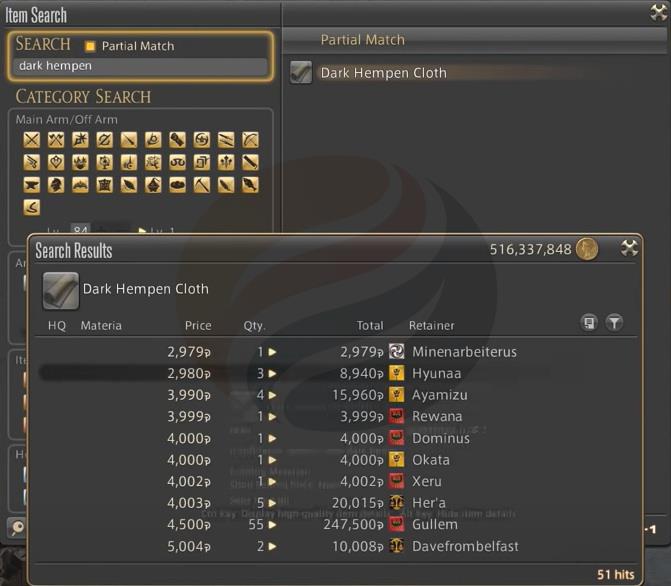The image size is (671, 586).
Task: Click the Dark Hempen Cloth icon in Search Results
Action: point(59,289)
